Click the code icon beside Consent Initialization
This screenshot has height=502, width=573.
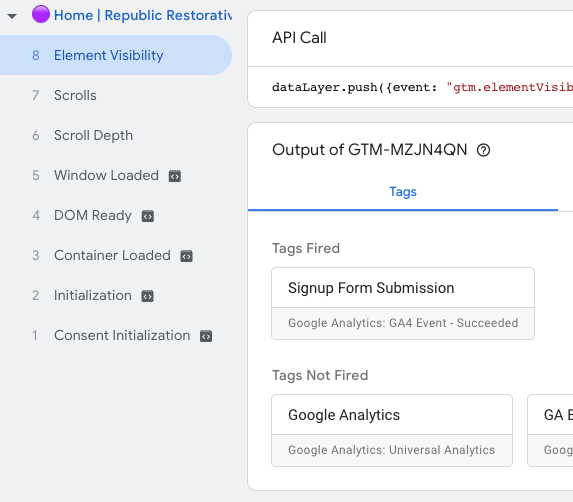click(x=206, y=336)
